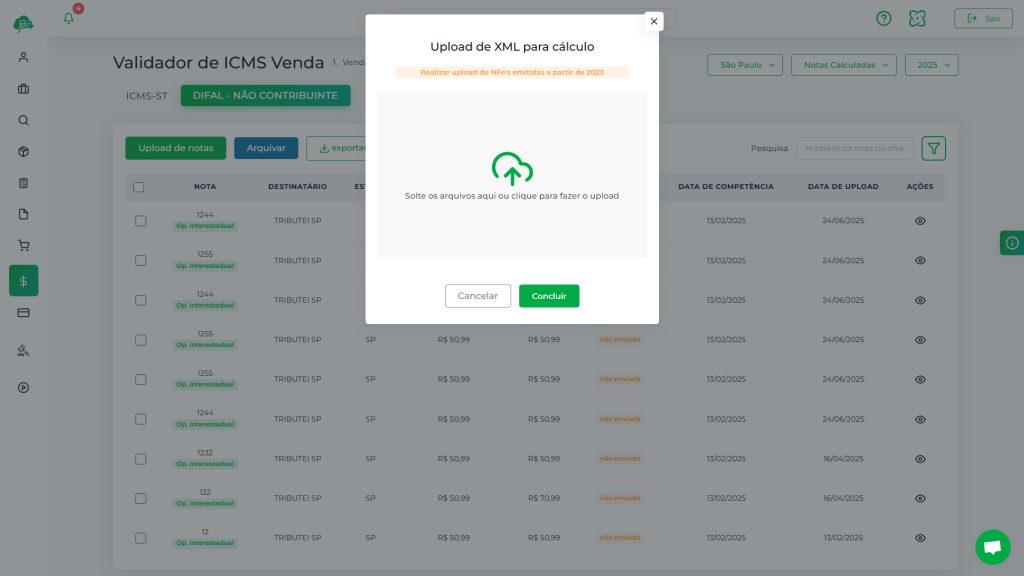Select the dollar sign sidebar icon
The image size is (1024, 576).
coord(23,281)
